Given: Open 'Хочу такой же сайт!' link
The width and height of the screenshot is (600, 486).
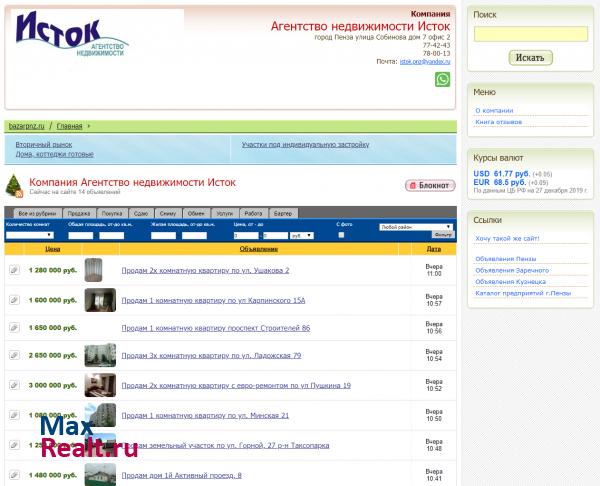Looking at the screenshot, I should tap(507, 238).
